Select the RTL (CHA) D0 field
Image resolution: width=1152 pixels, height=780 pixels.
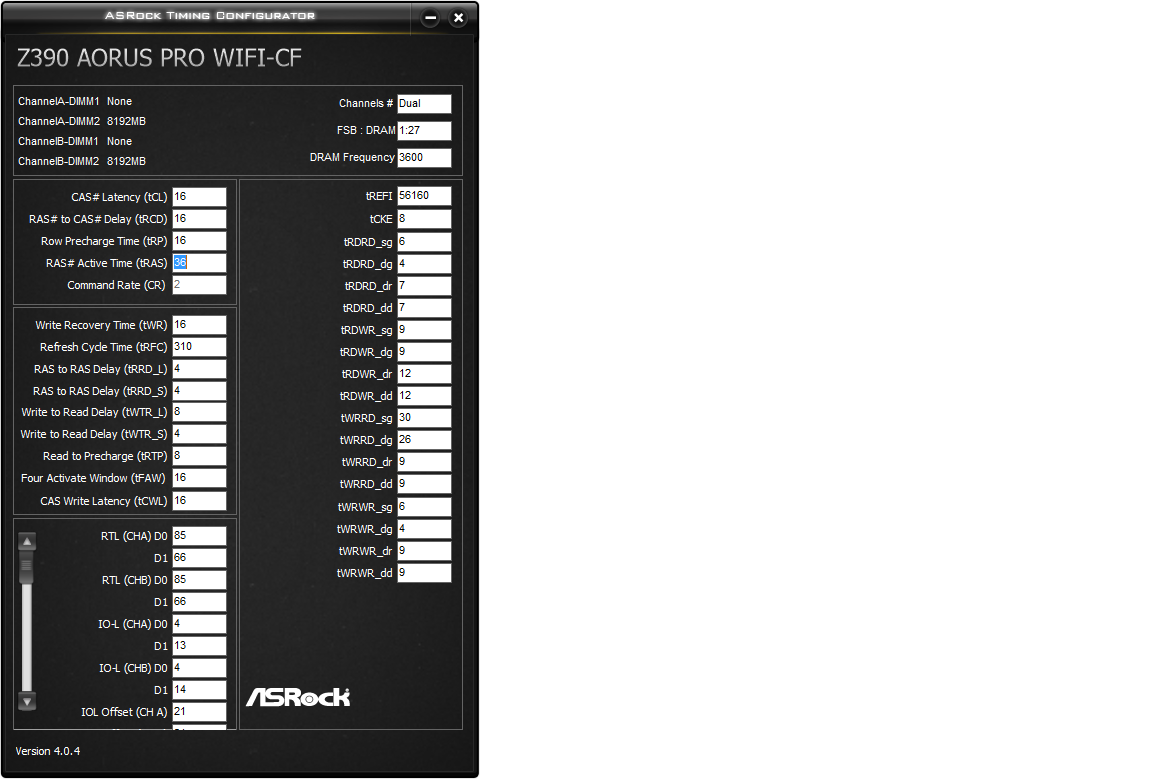pyautogui.click(x=199, y=536)
